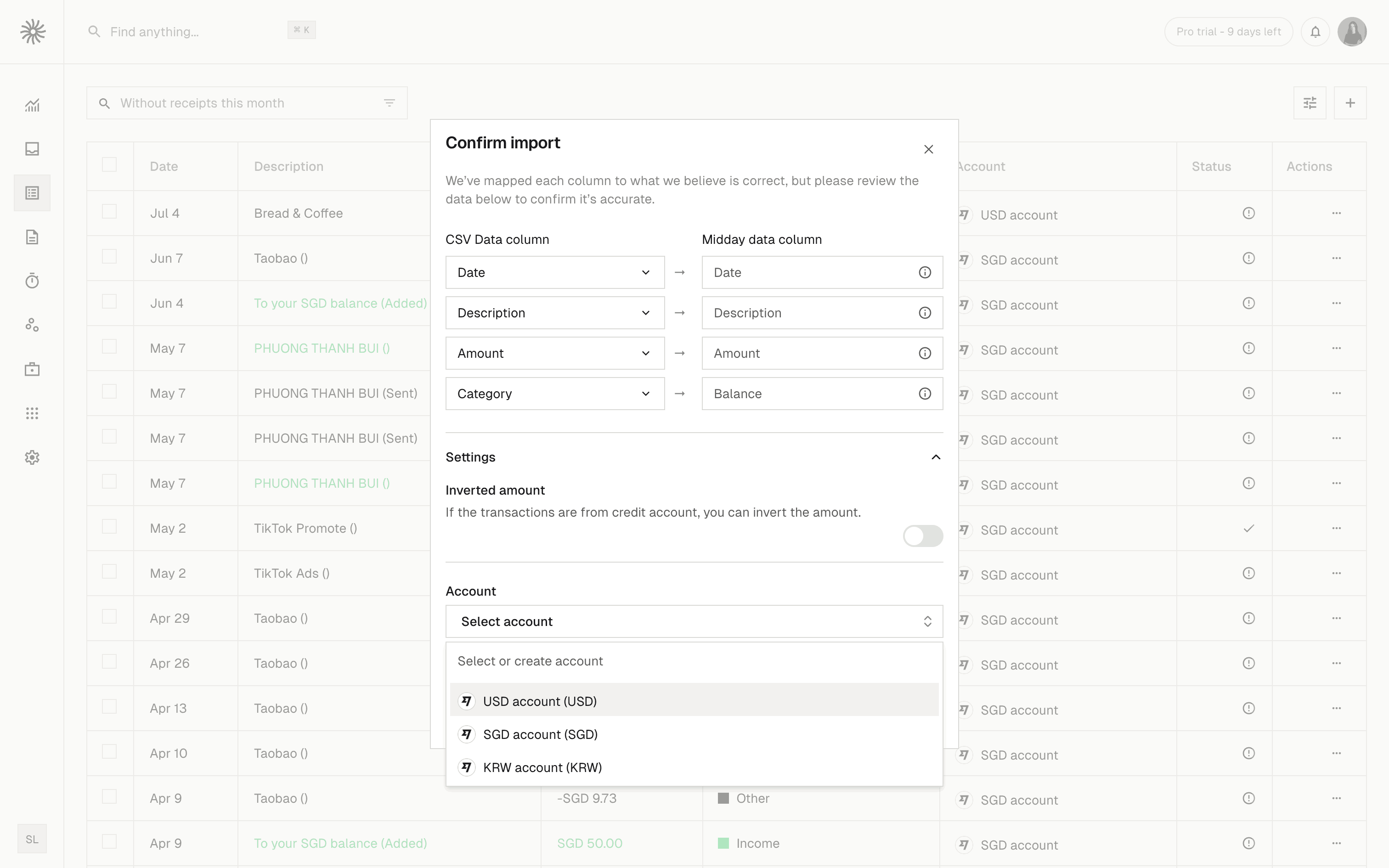1389x868 pixels.
Task: Click the plus icon to add transaction
Action: [1350, 103]
